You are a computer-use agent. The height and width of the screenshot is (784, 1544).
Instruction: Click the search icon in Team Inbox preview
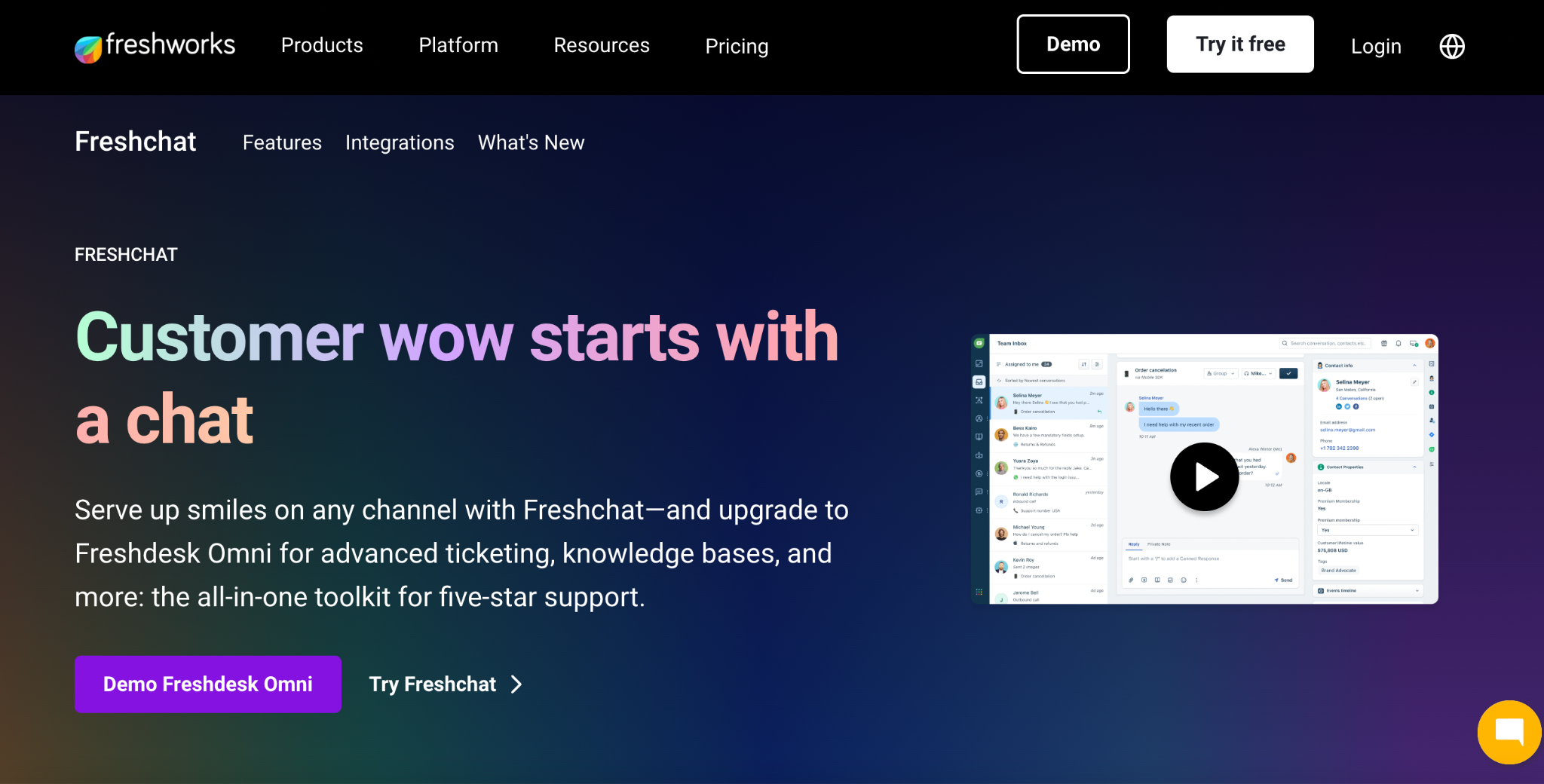pos(1285,343)
